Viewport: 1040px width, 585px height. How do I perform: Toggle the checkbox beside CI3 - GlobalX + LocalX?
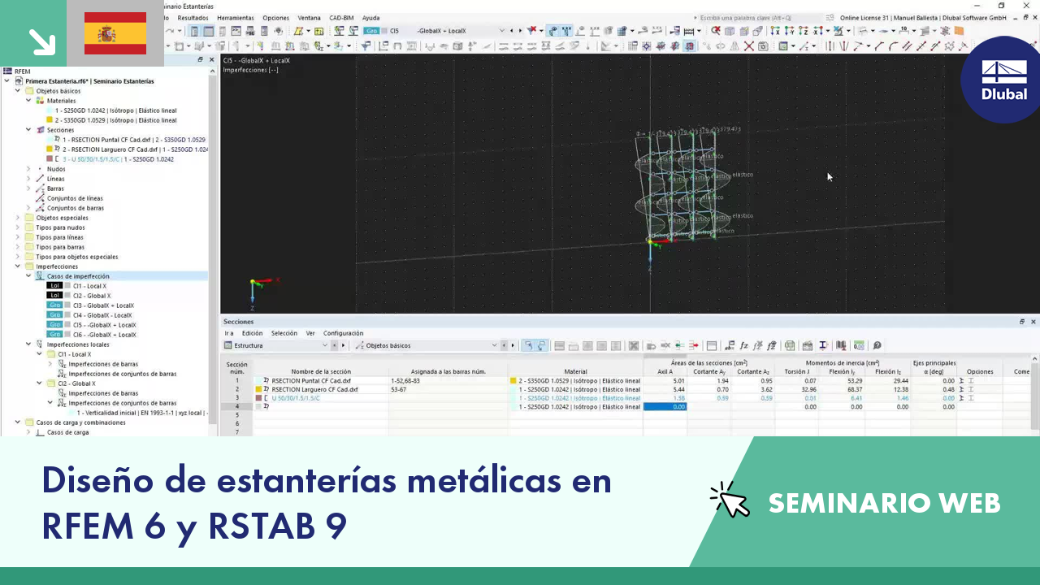(68, 306)
